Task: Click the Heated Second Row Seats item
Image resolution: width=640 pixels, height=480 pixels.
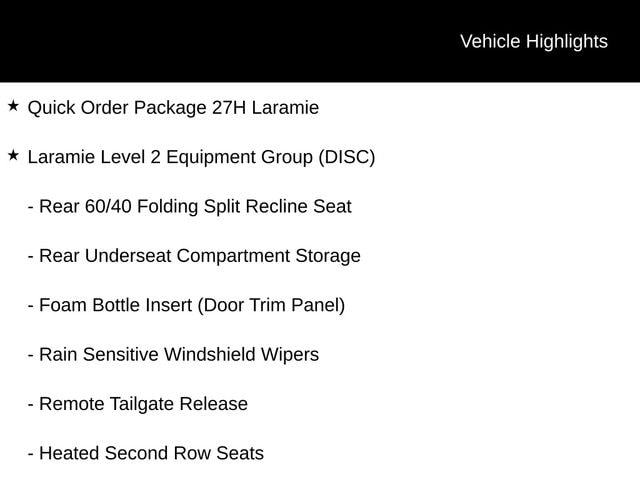Action: [x=145, y=453]
